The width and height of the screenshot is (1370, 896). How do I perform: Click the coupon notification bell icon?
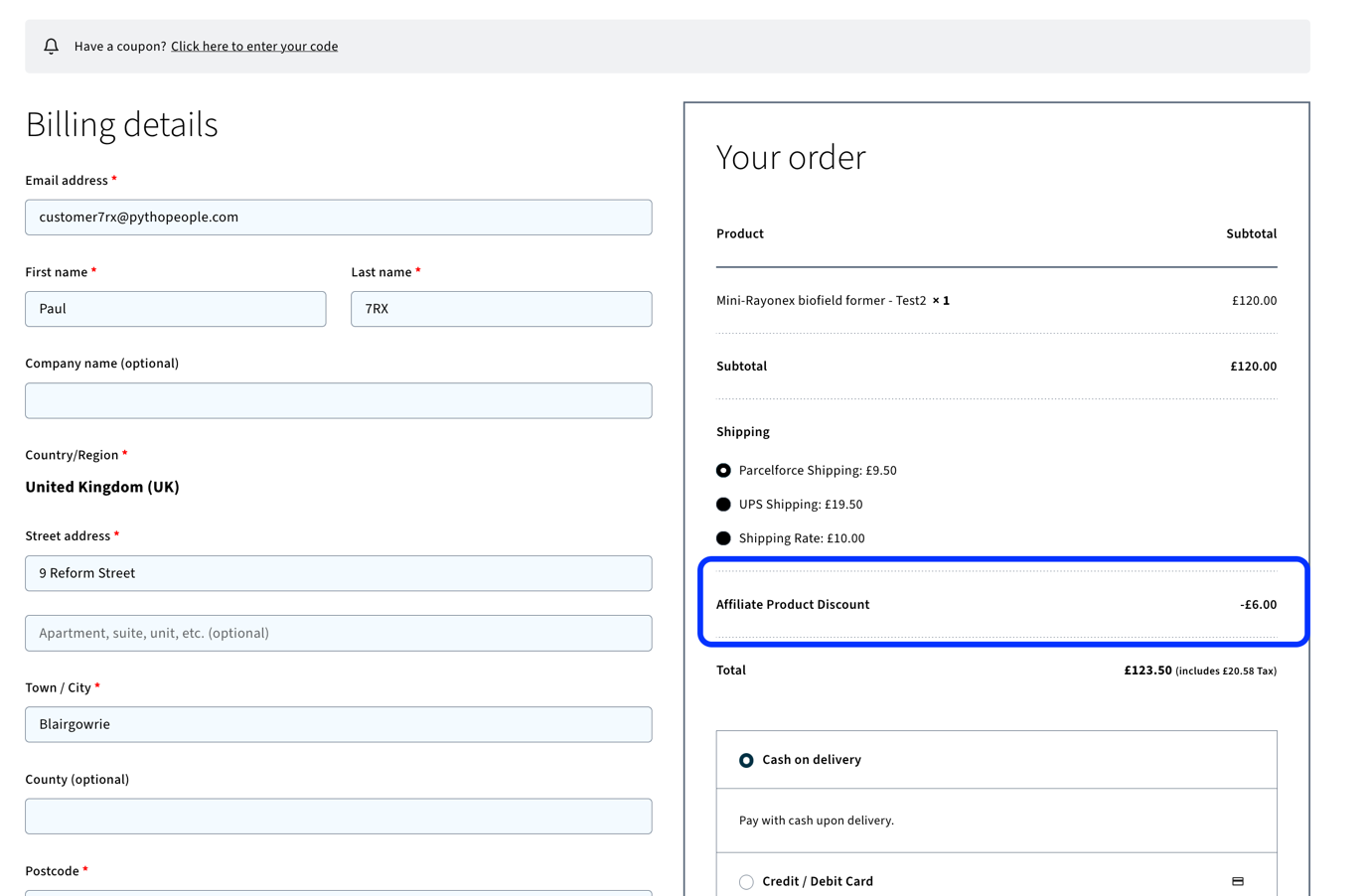tap(52, 46)
